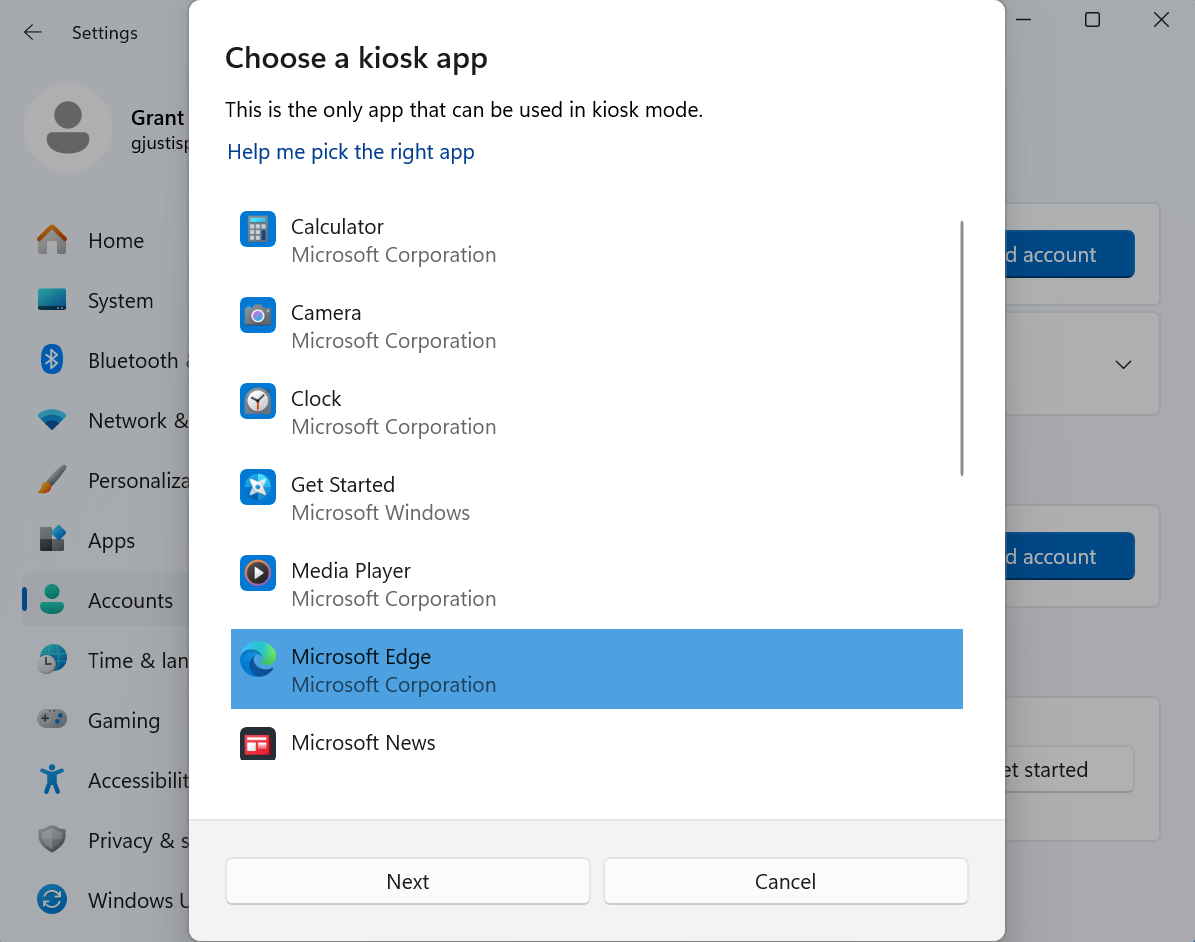
Task: Click the 'Grant' user name text
Action: coord(158,117)
